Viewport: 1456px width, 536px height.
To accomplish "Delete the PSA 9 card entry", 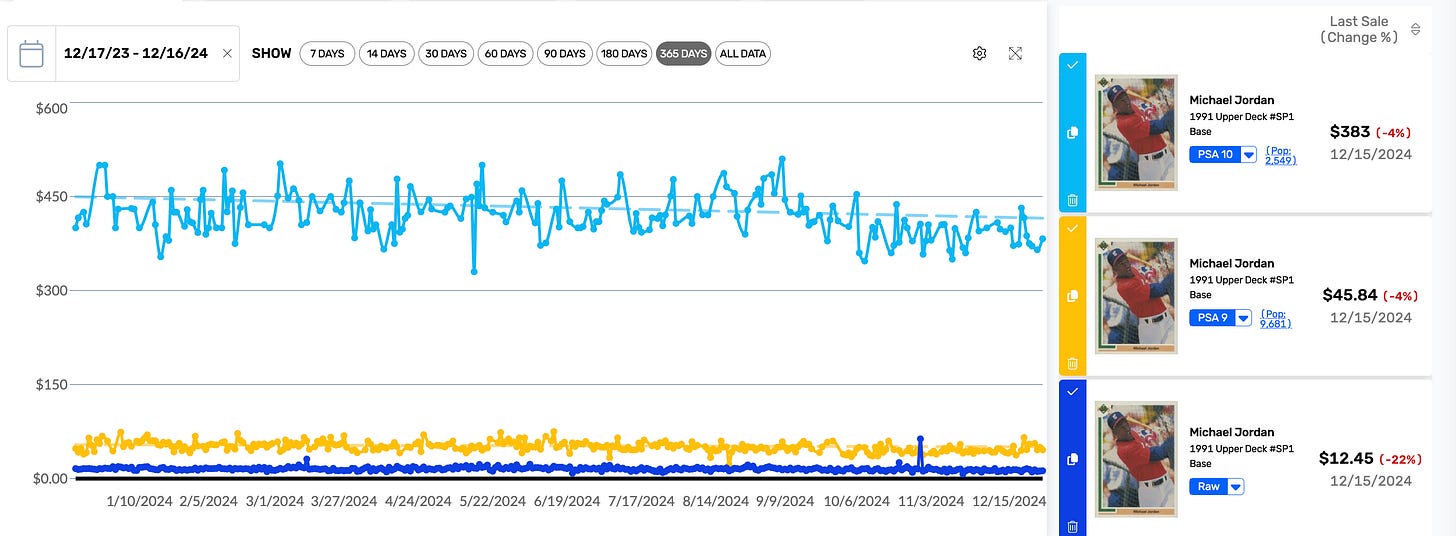I will (1072, 364).
